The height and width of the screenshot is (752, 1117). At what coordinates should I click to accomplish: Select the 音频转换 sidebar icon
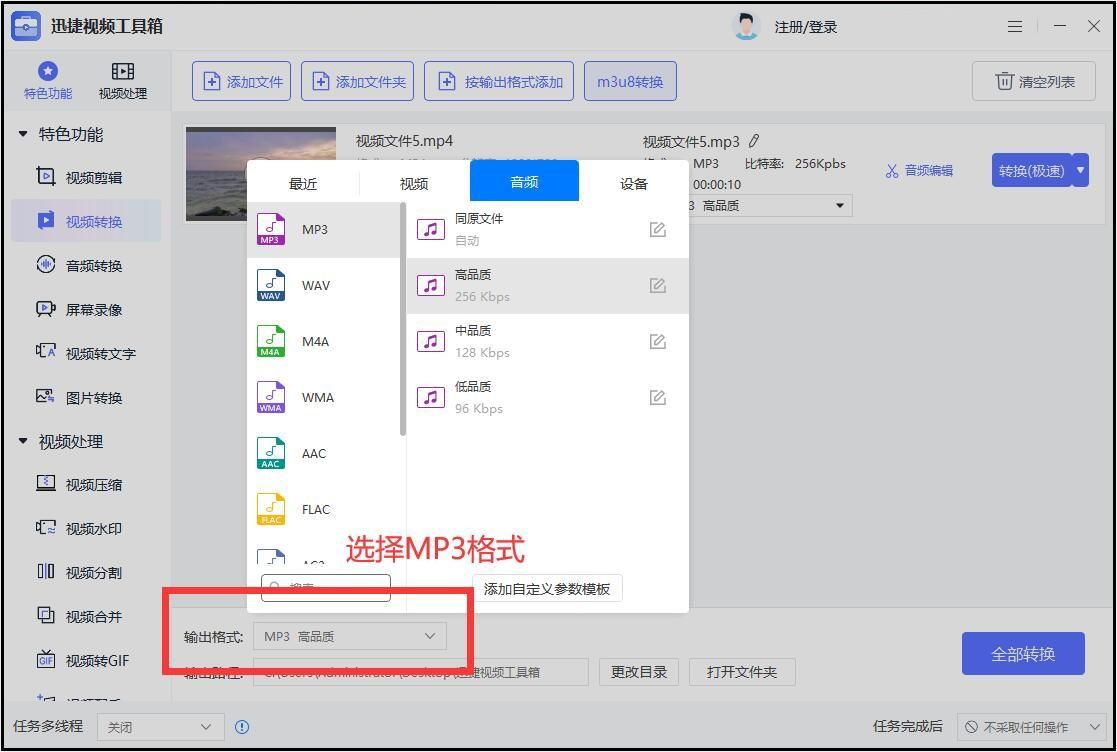click(x=80, y=265)
